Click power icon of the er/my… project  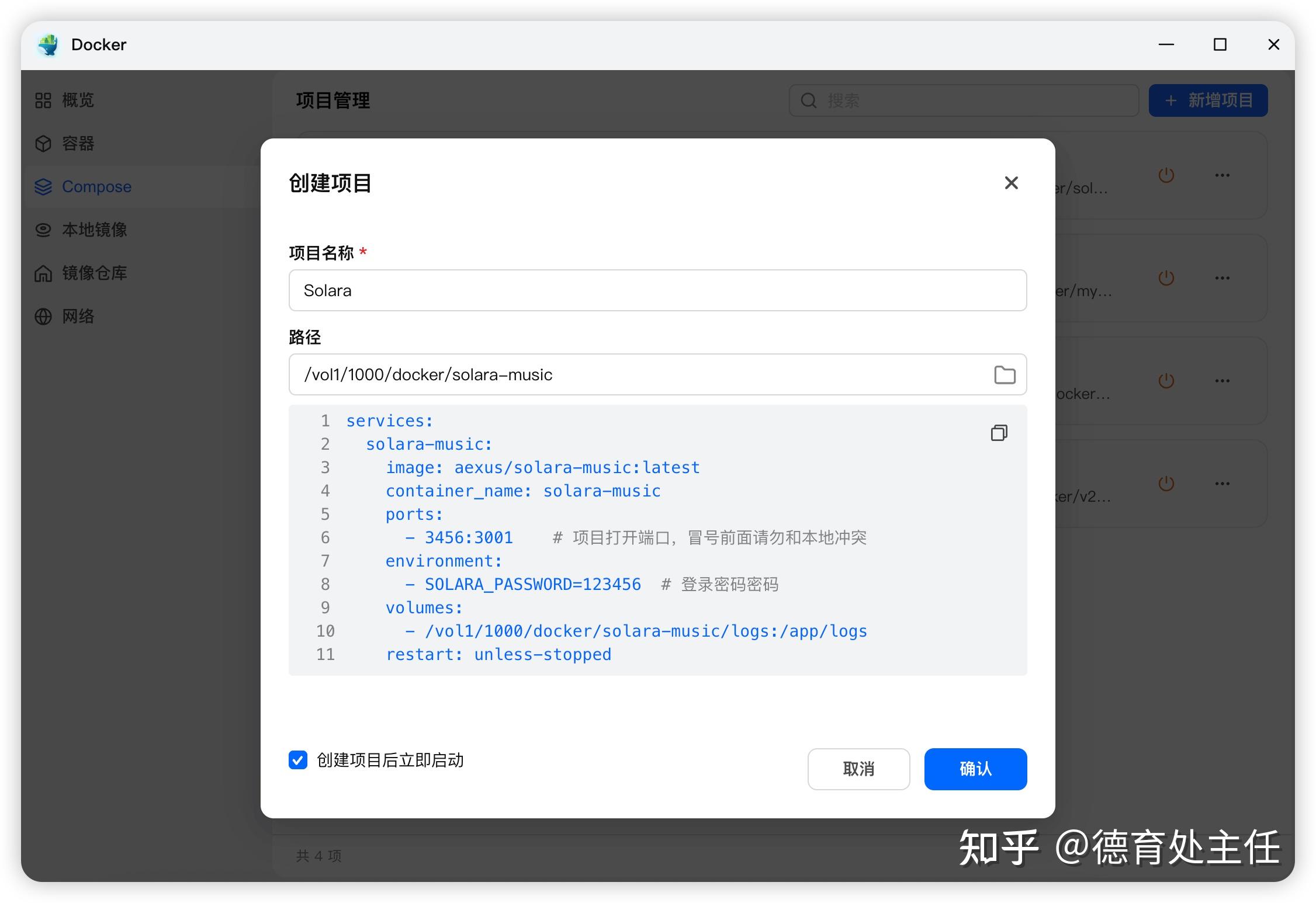(1166, 277)
